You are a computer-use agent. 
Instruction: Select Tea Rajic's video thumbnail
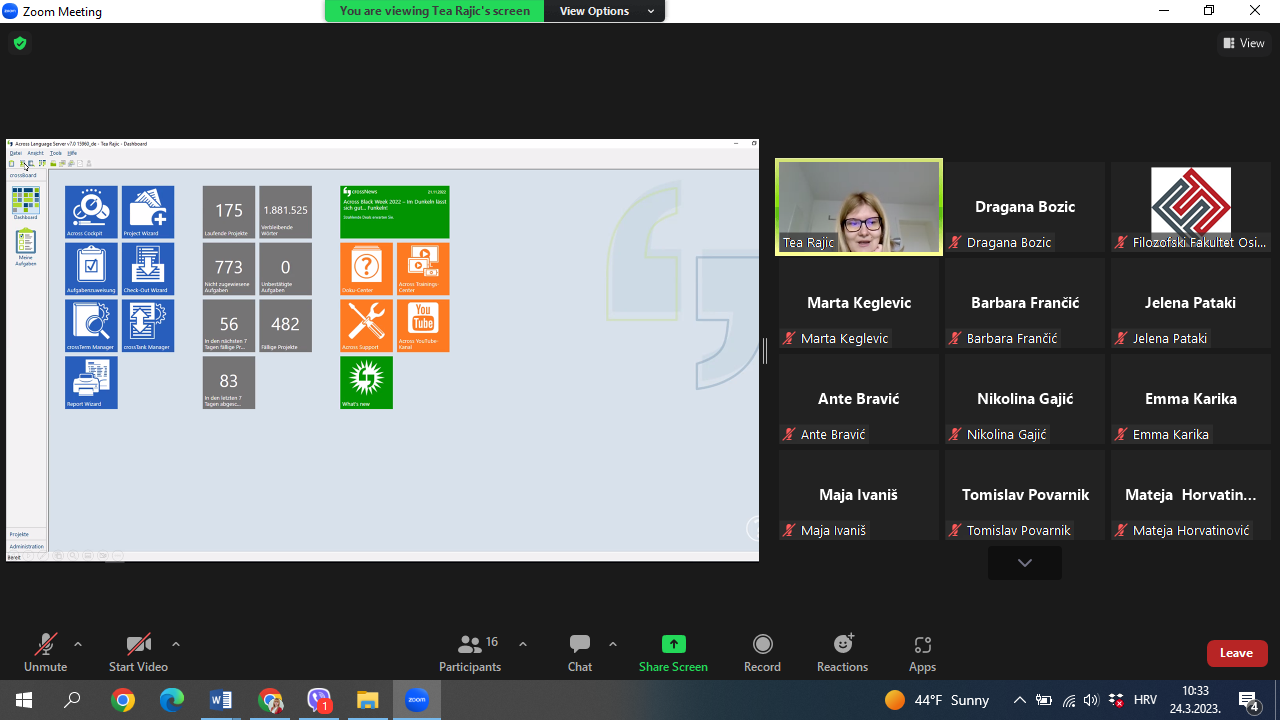click(859, 207)
